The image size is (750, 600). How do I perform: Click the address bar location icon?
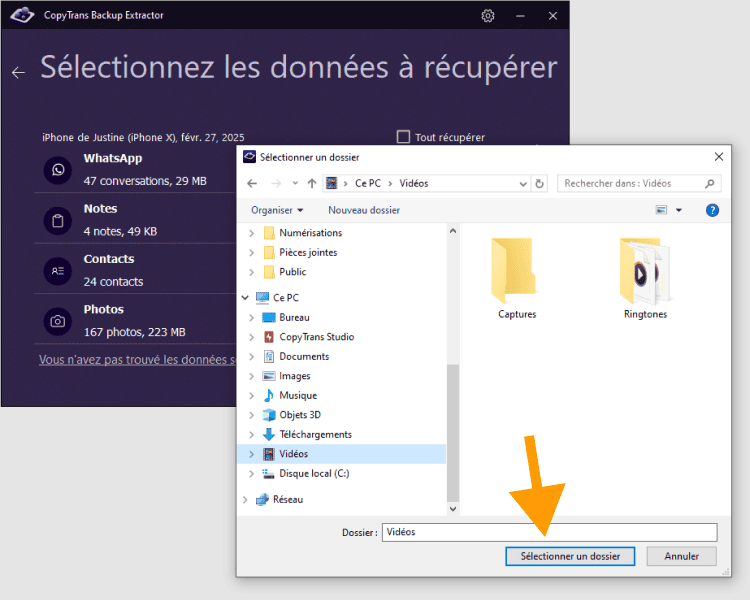pyautogui.click(x=331, y=183)
